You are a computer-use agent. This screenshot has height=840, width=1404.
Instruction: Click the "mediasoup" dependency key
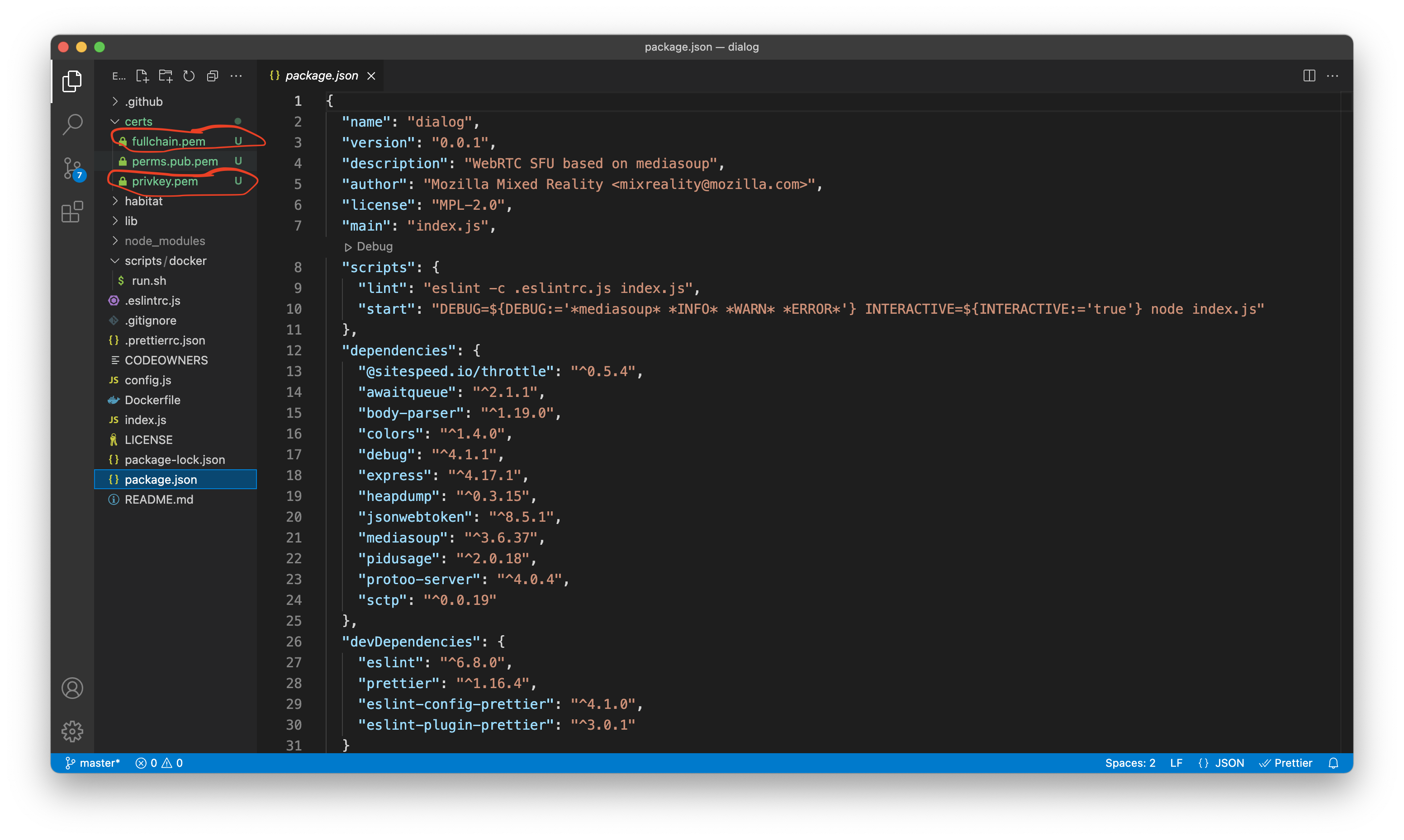403,538
